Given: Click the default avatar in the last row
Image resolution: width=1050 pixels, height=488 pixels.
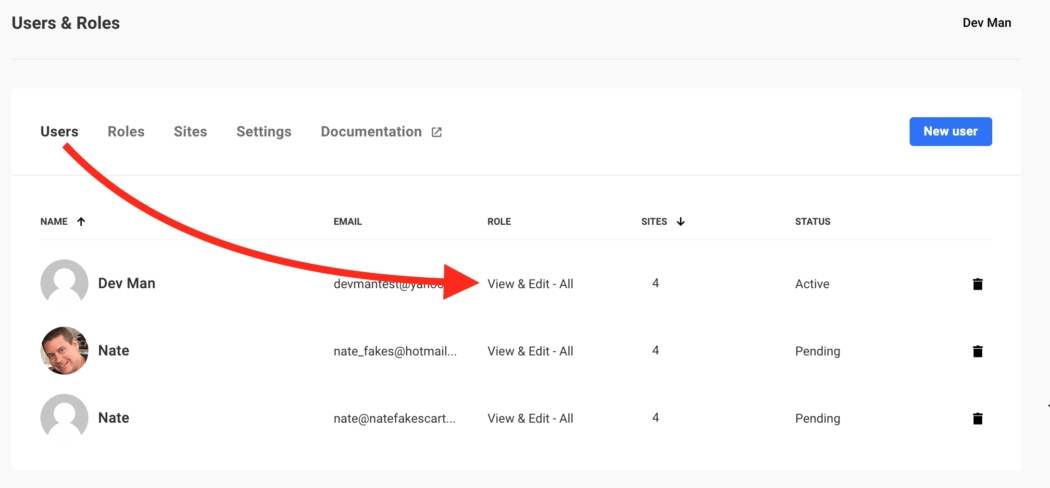Looking at the screenshot, I should click(x=64, y=418).
